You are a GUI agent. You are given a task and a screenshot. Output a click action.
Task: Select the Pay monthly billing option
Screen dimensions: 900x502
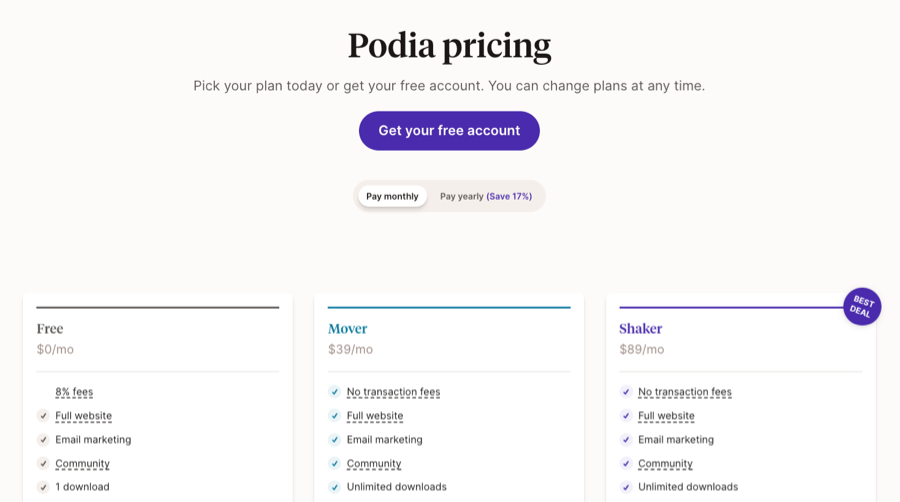tap(392, 196)
